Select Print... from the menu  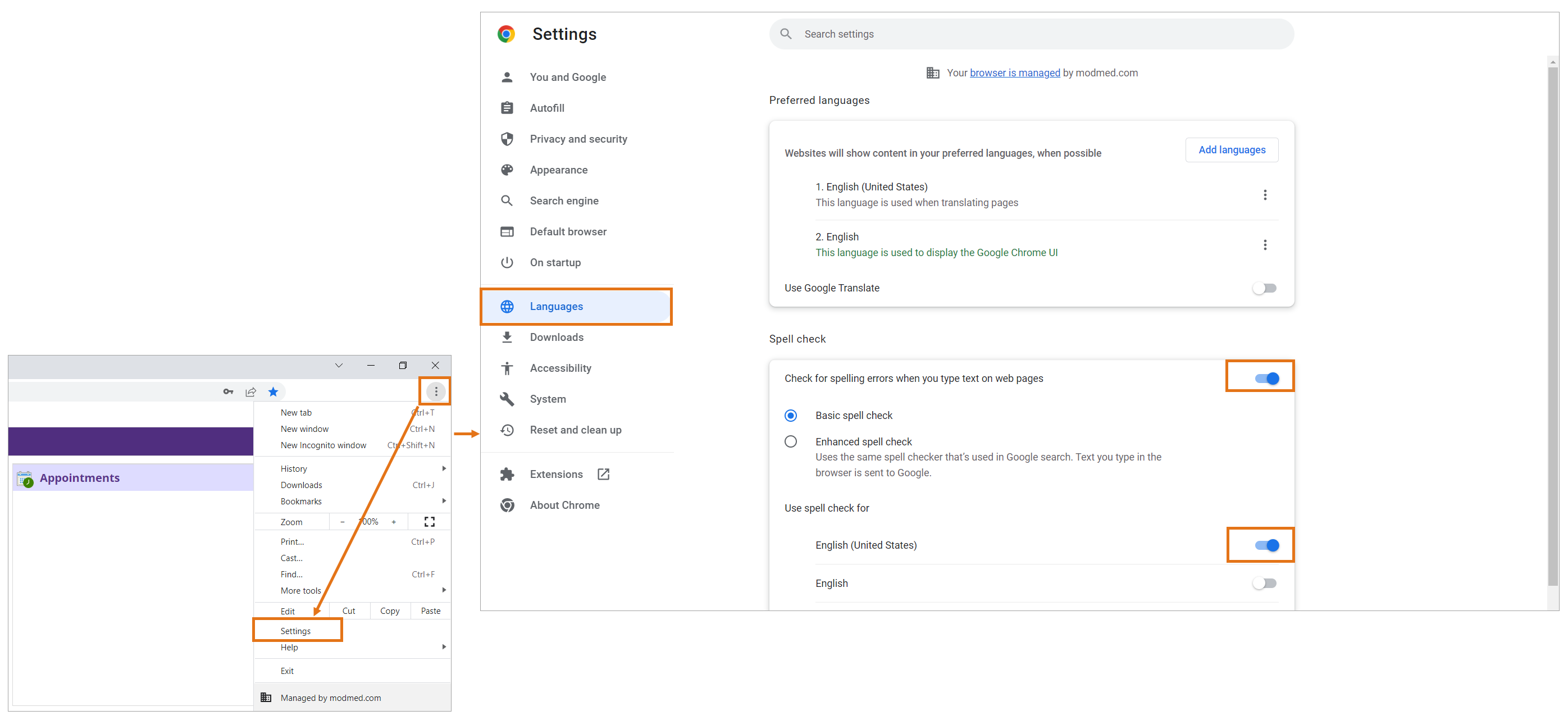click(x=352, y=541)
